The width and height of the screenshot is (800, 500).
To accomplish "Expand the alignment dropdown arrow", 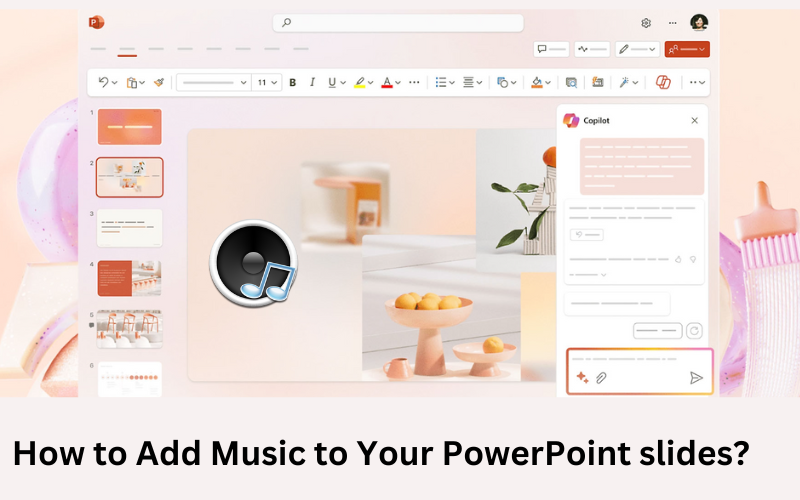I will [x=480, y=83].
